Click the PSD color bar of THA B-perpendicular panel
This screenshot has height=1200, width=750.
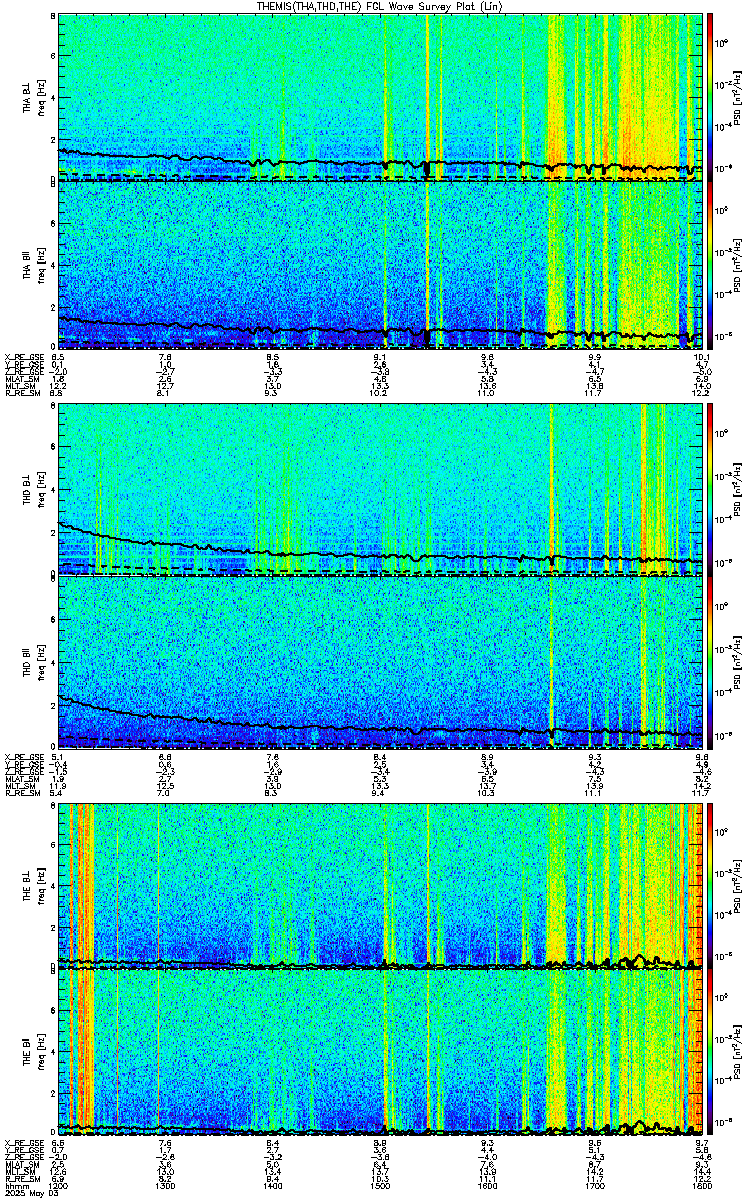pyautogui.click(x=711, y=97)
